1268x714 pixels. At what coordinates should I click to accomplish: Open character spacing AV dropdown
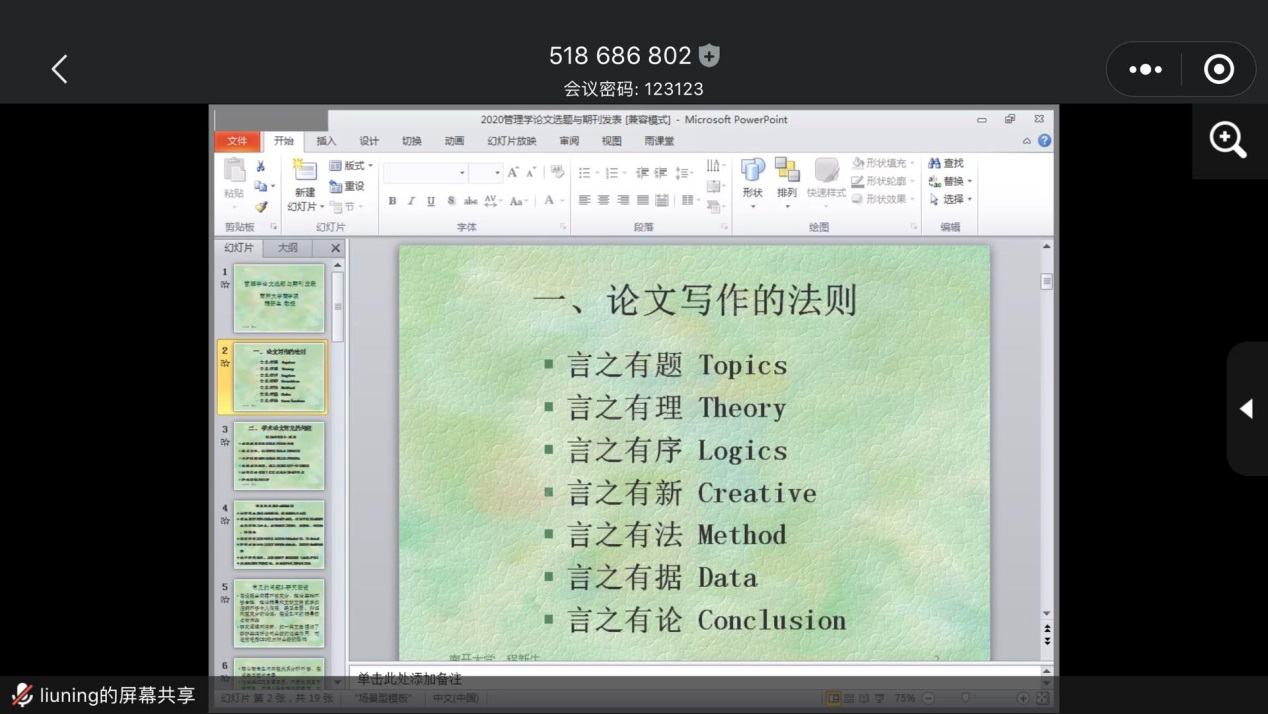point(492,201)
